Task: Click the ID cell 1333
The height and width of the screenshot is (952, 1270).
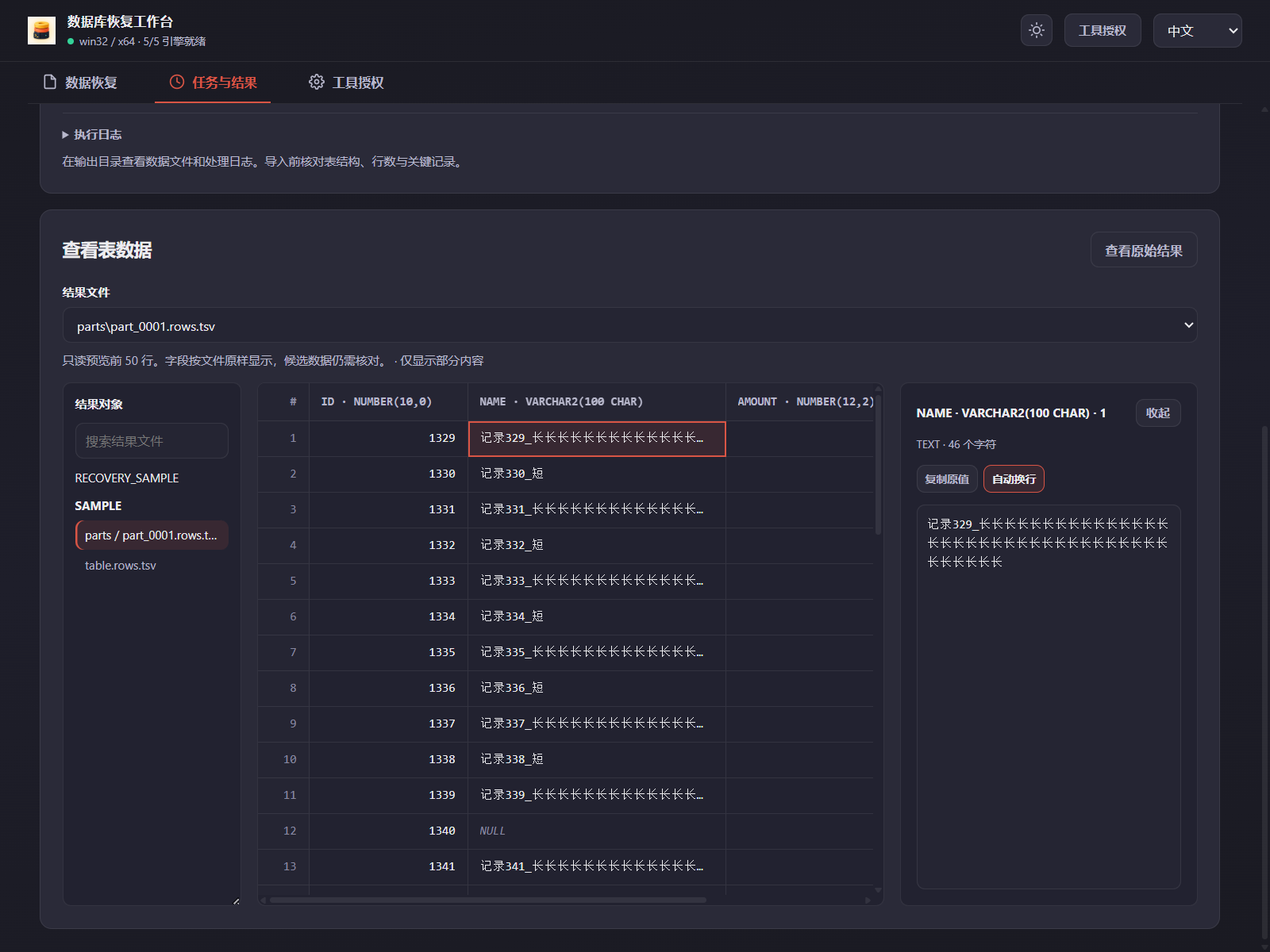Action: point(388,582)
